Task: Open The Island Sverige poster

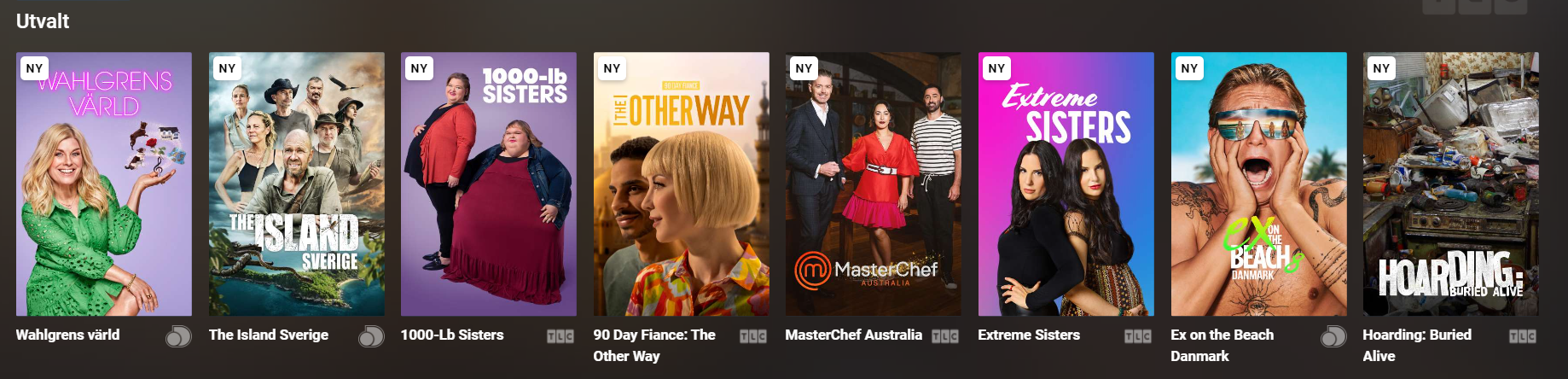Action: pyautogui.click(x=297, y=184)
